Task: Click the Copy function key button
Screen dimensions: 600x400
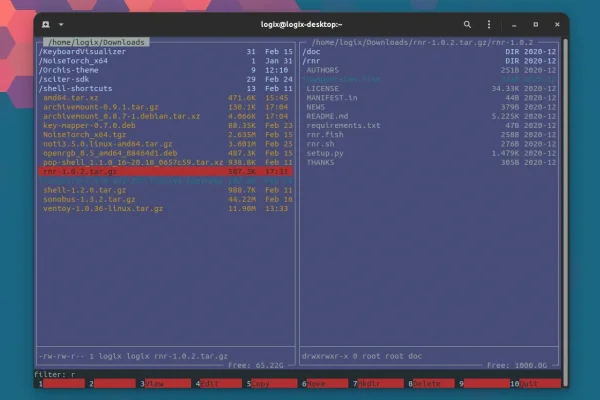Action: coord(274,383)
